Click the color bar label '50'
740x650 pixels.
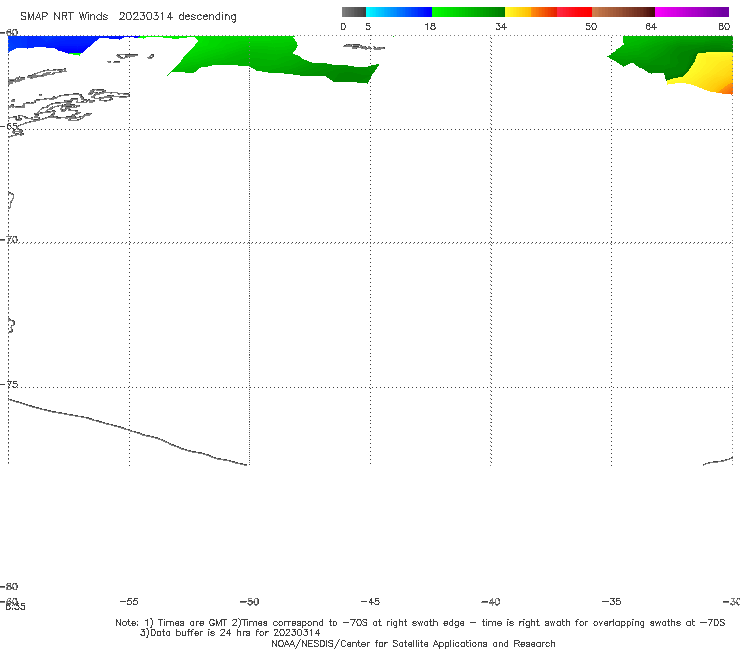click(591, 26)
